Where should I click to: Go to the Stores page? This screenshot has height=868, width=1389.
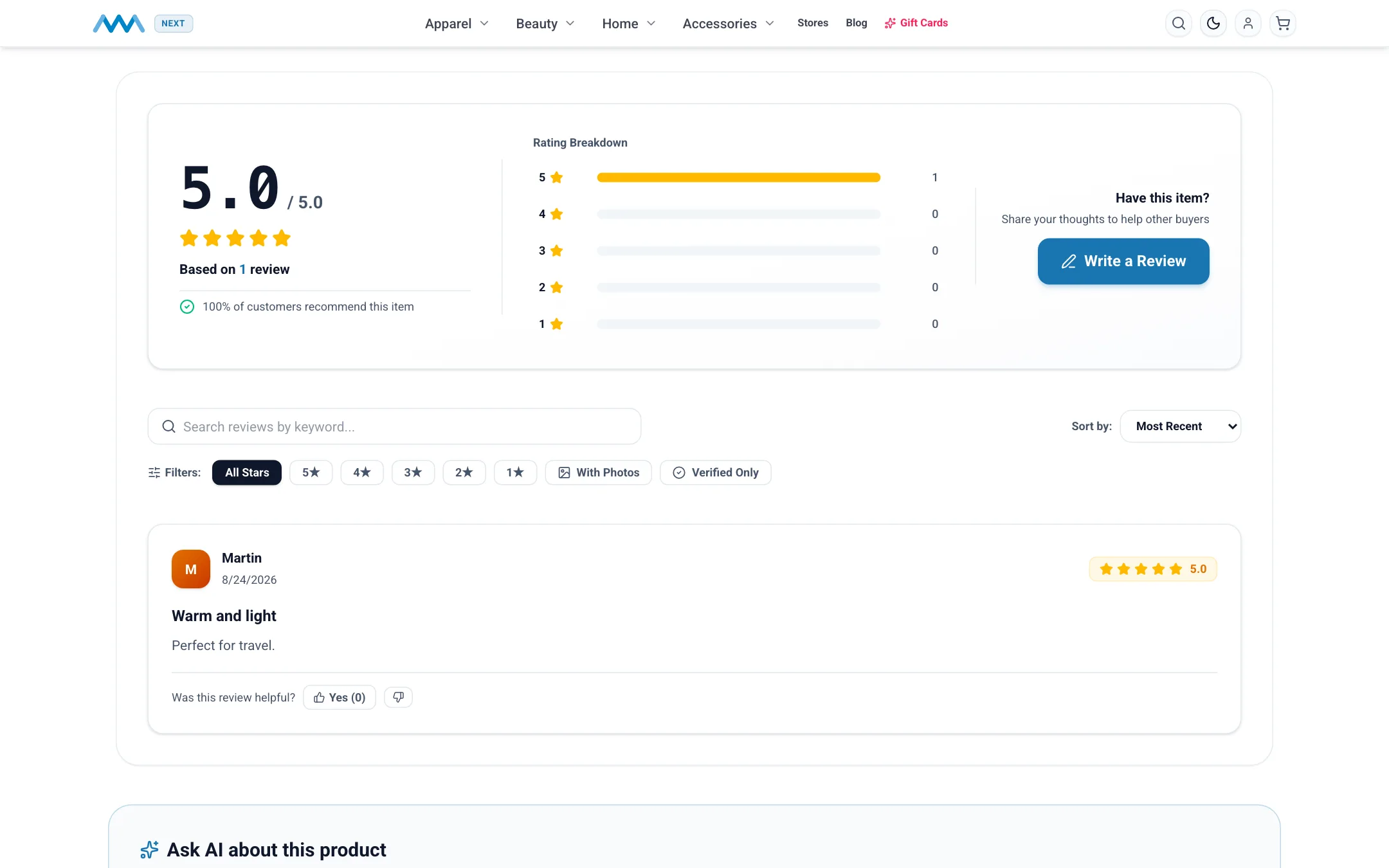(x=813, y=23)
